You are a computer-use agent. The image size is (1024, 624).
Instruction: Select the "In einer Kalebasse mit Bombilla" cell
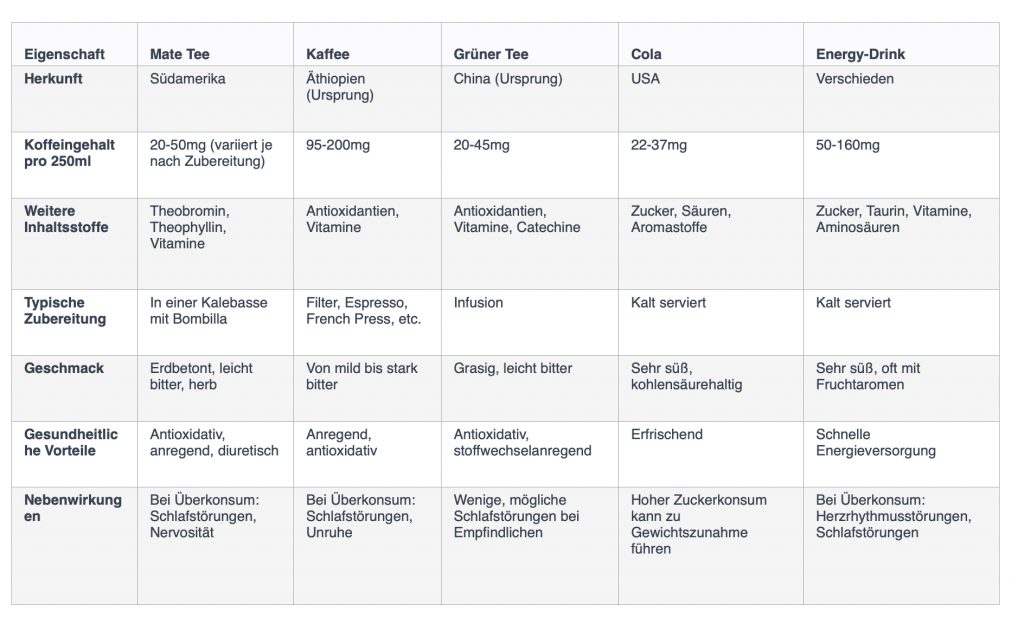click(x=208, y=310)
